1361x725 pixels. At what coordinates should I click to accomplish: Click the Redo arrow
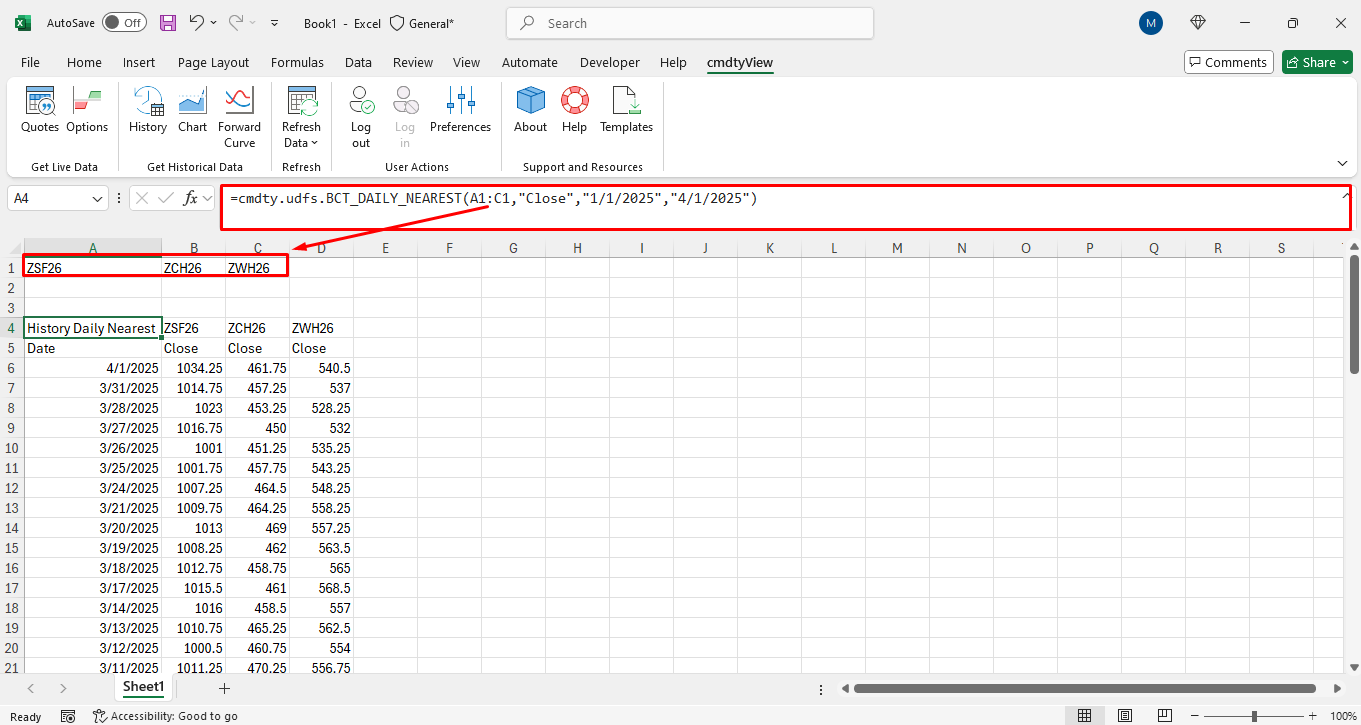click(236, 23)
